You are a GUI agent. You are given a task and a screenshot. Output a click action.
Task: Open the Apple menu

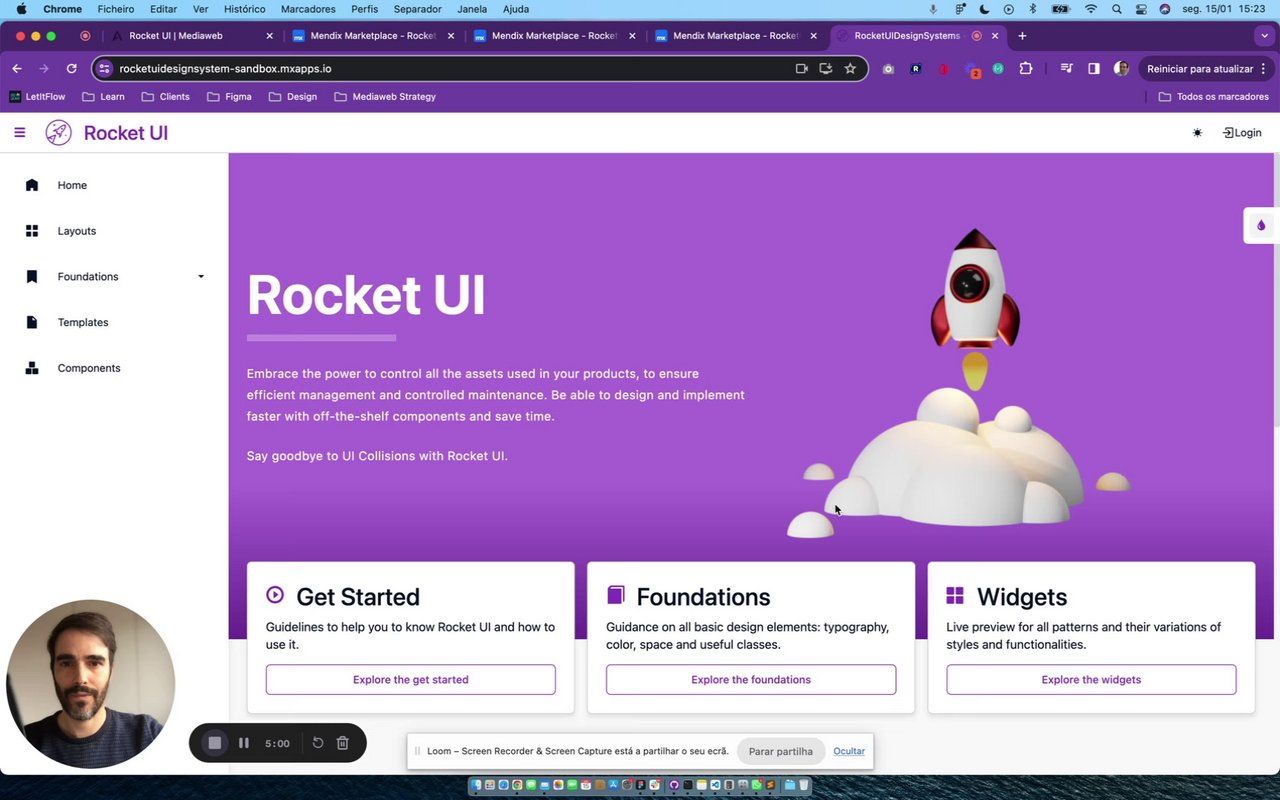coord(21,9)
